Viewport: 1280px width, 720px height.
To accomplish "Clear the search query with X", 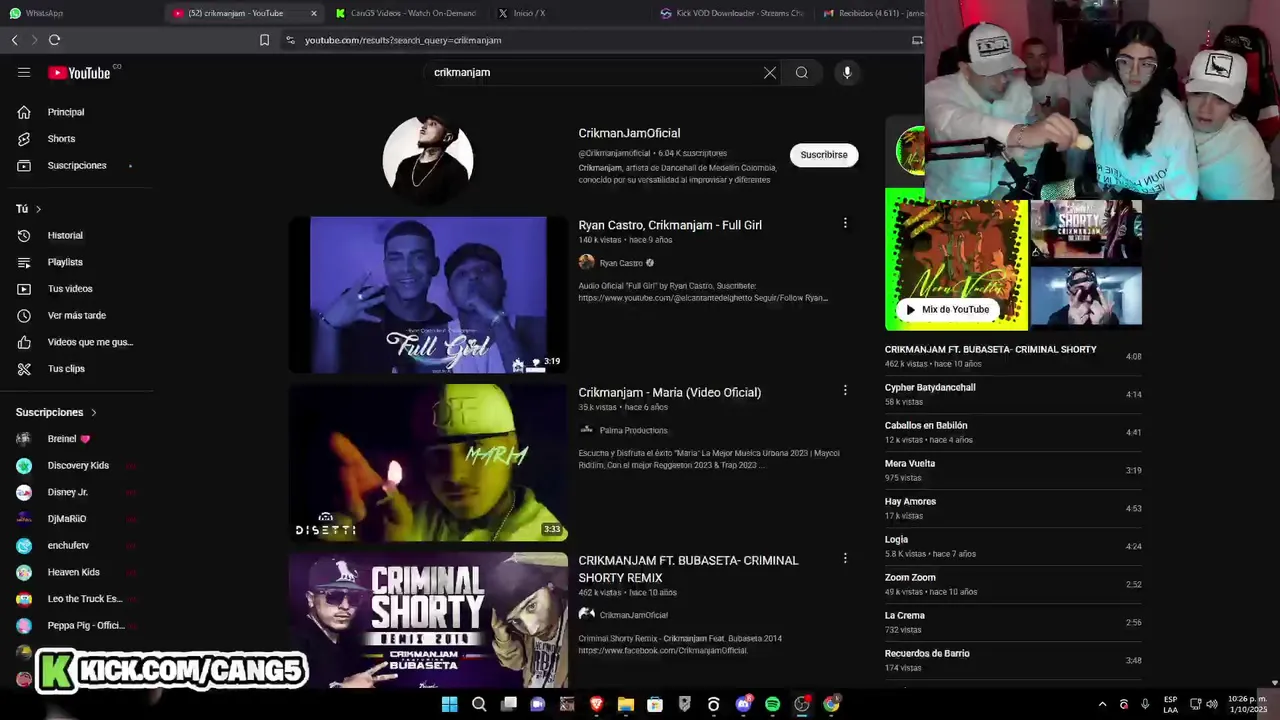I will pyautogui.click(x=770, y=72).
